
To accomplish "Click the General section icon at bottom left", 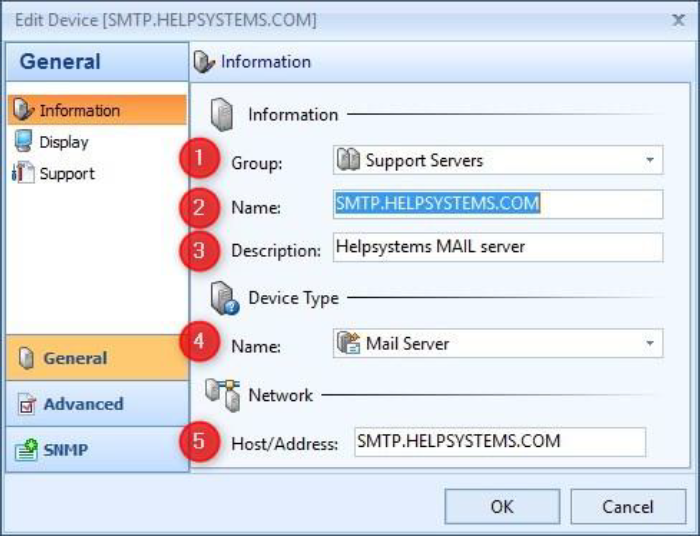I will (x=27, y=358).
